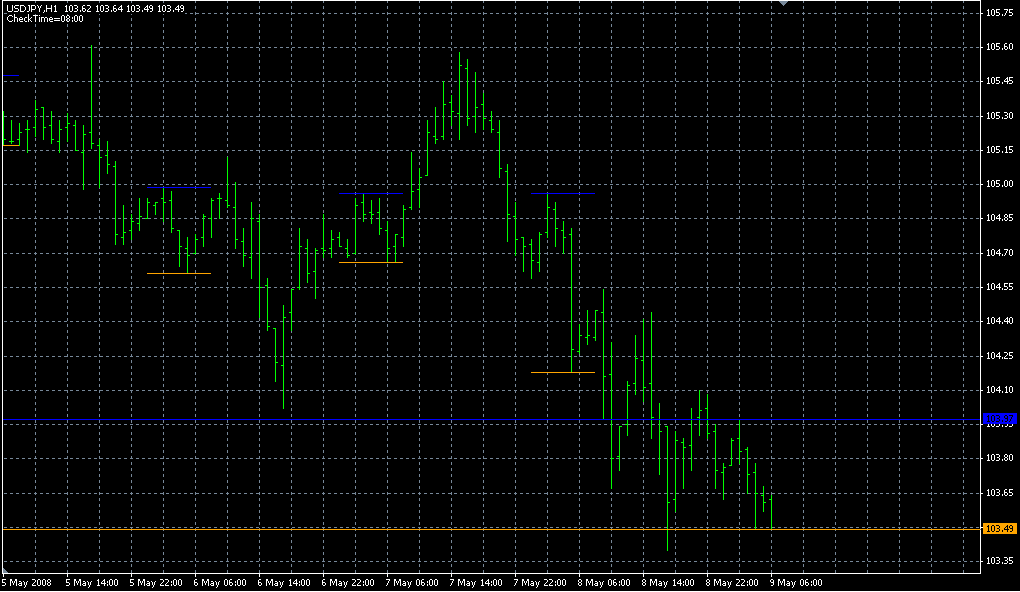This screenshot has height=592, width=1020.
Task: Click the '105.45' price axis label
Action: 1000,81
